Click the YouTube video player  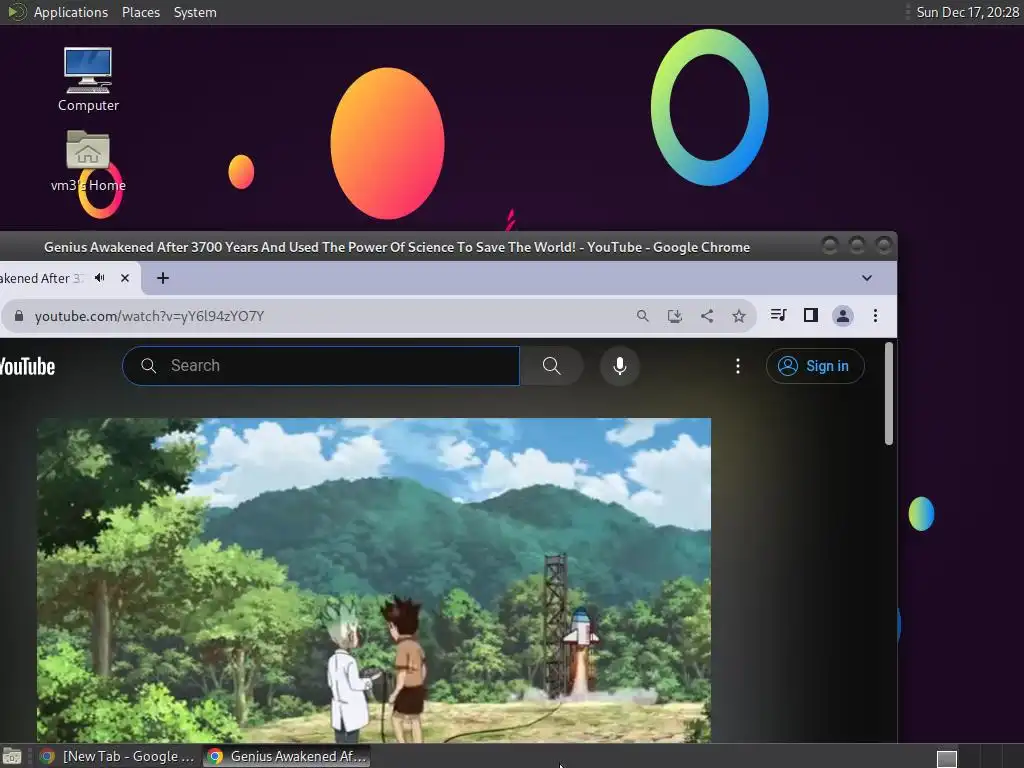pos(374,580)
